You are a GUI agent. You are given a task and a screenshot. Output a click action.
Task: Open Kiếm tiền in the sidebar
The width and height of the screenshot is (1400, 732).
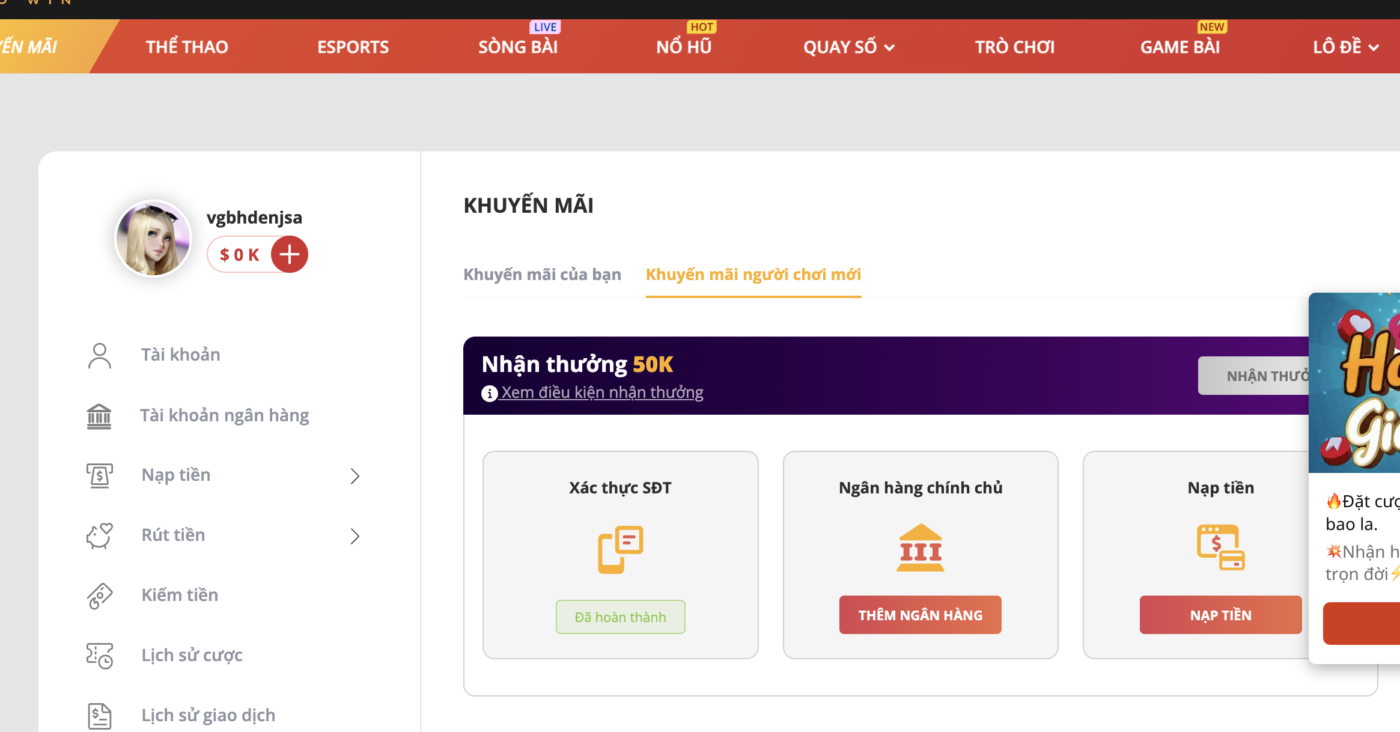(180, 595)
